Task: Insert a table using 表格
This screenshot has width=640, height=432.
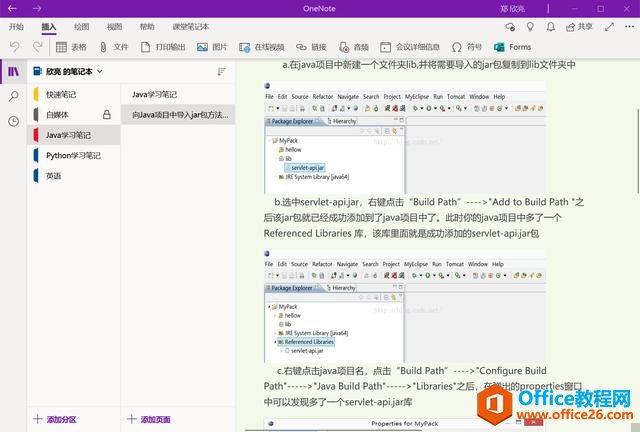Action: pyautogui.click(x=71, y=47)
